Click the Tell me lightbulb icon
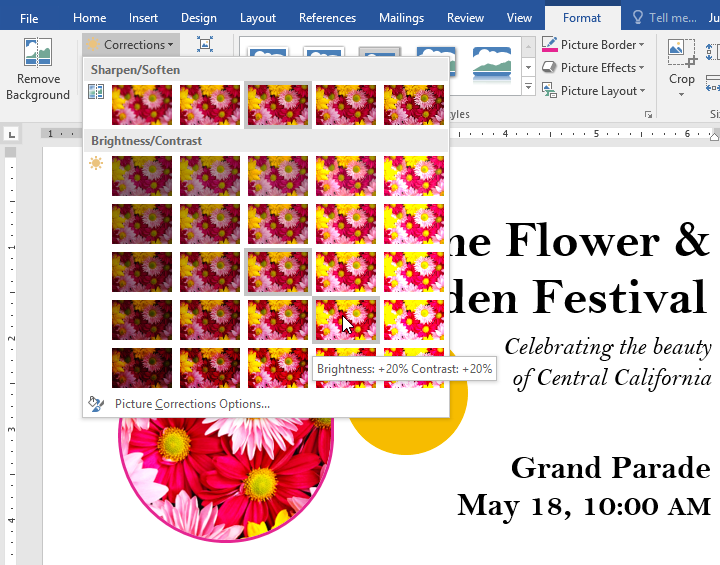This screenshot has width=720, height=565. [x=638, y=18]
